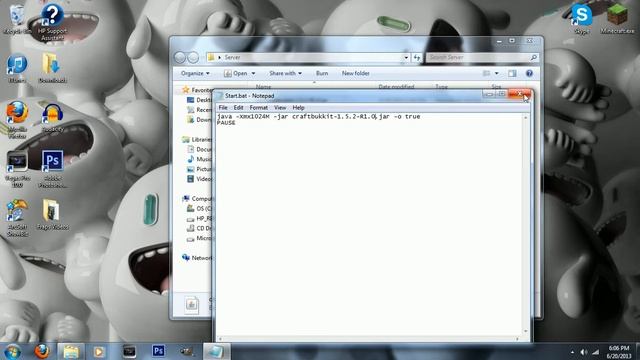Screen dimensions: 640x360
Task: Open Notepad Help menu
Action: [x=298, y=108]
